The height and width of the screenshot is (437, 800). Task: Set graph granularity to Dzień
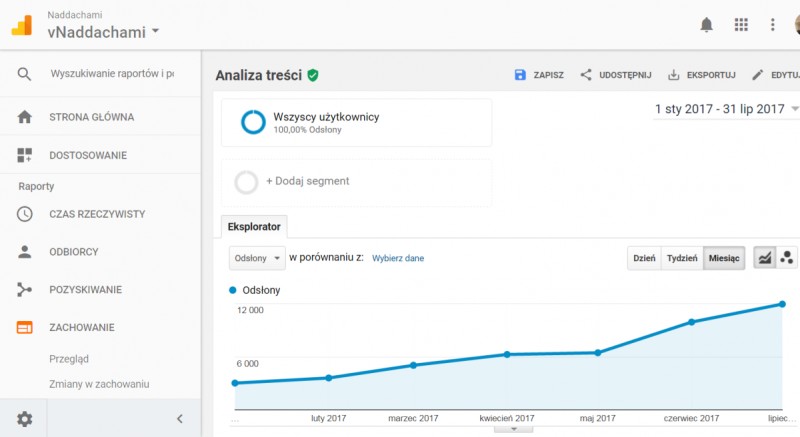644,258
